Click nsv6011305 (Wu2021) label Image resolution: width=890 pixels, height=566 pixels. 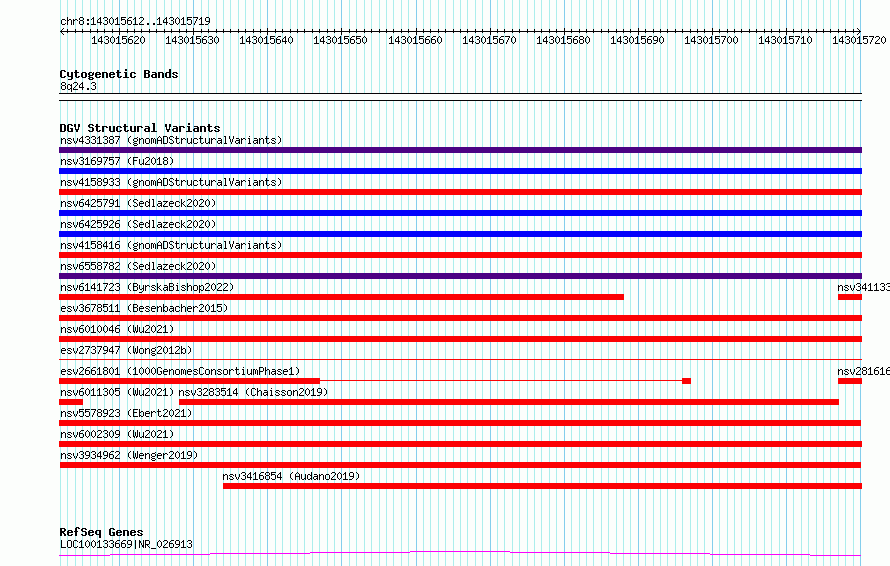coord(117,392)
